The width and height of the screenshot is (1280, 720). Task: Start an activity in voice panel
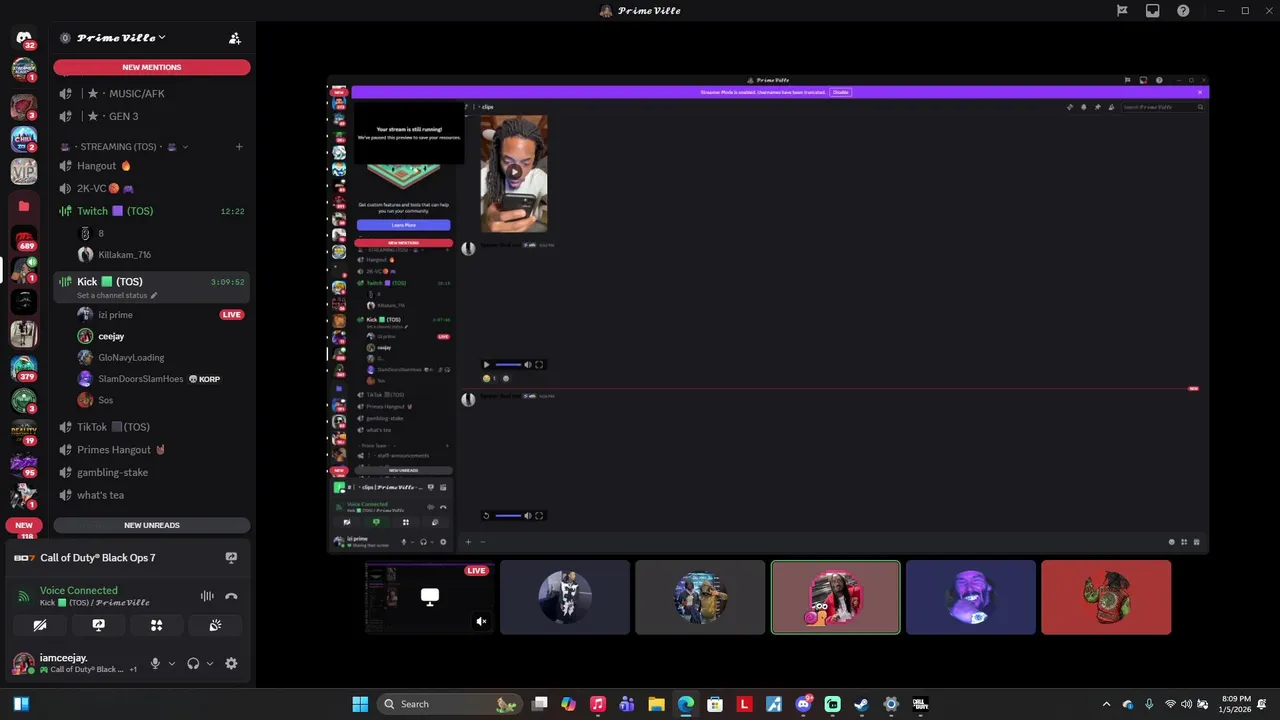pos(156,625)
